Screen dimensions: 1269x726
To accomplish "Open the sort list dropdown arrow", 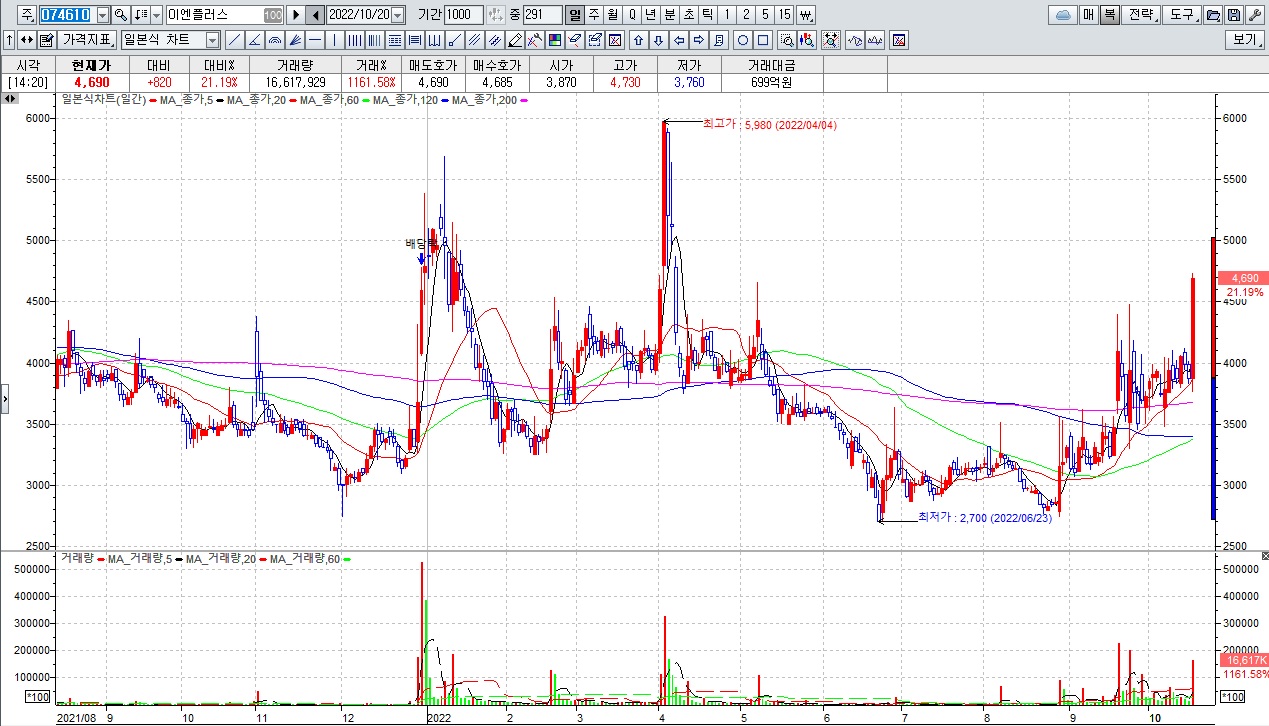I will pos(157,15).
